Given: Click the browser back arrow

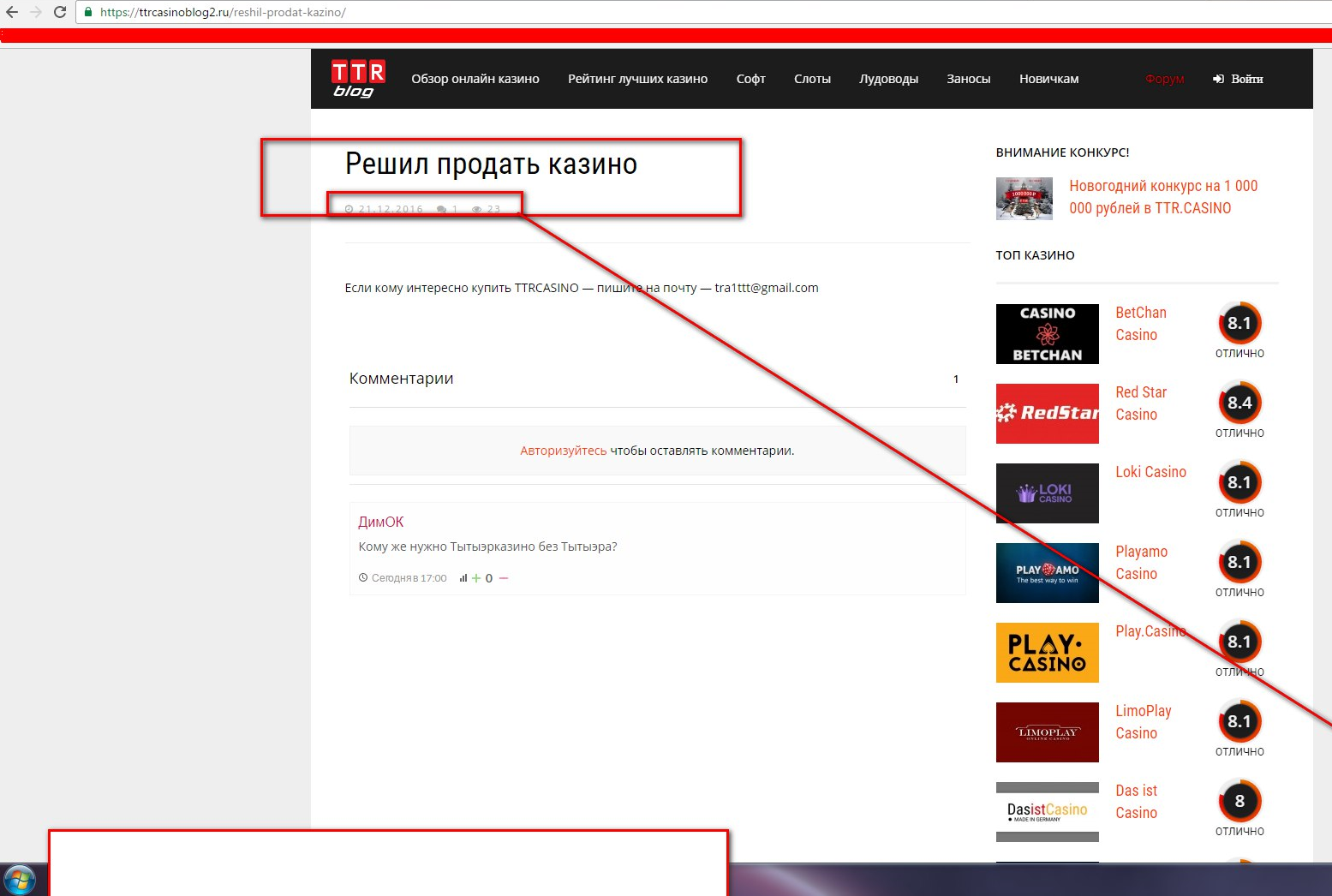Looking at the screenshot, I should click(12, 12).
